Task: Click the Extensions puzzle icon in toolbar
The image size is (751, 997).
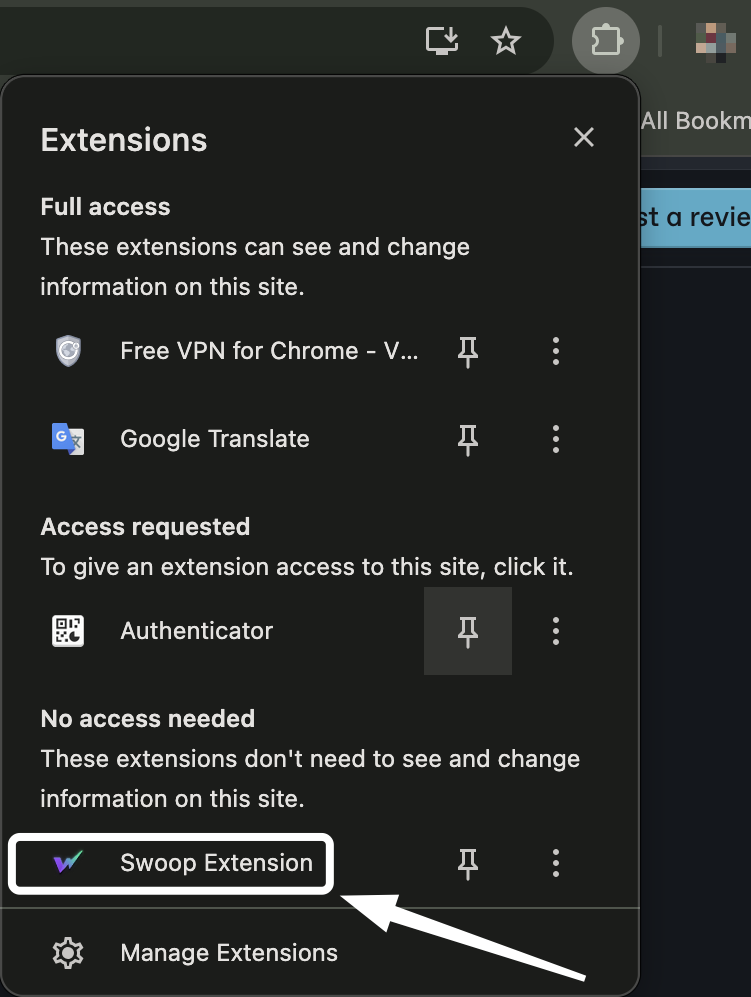Action: (605, 41)
